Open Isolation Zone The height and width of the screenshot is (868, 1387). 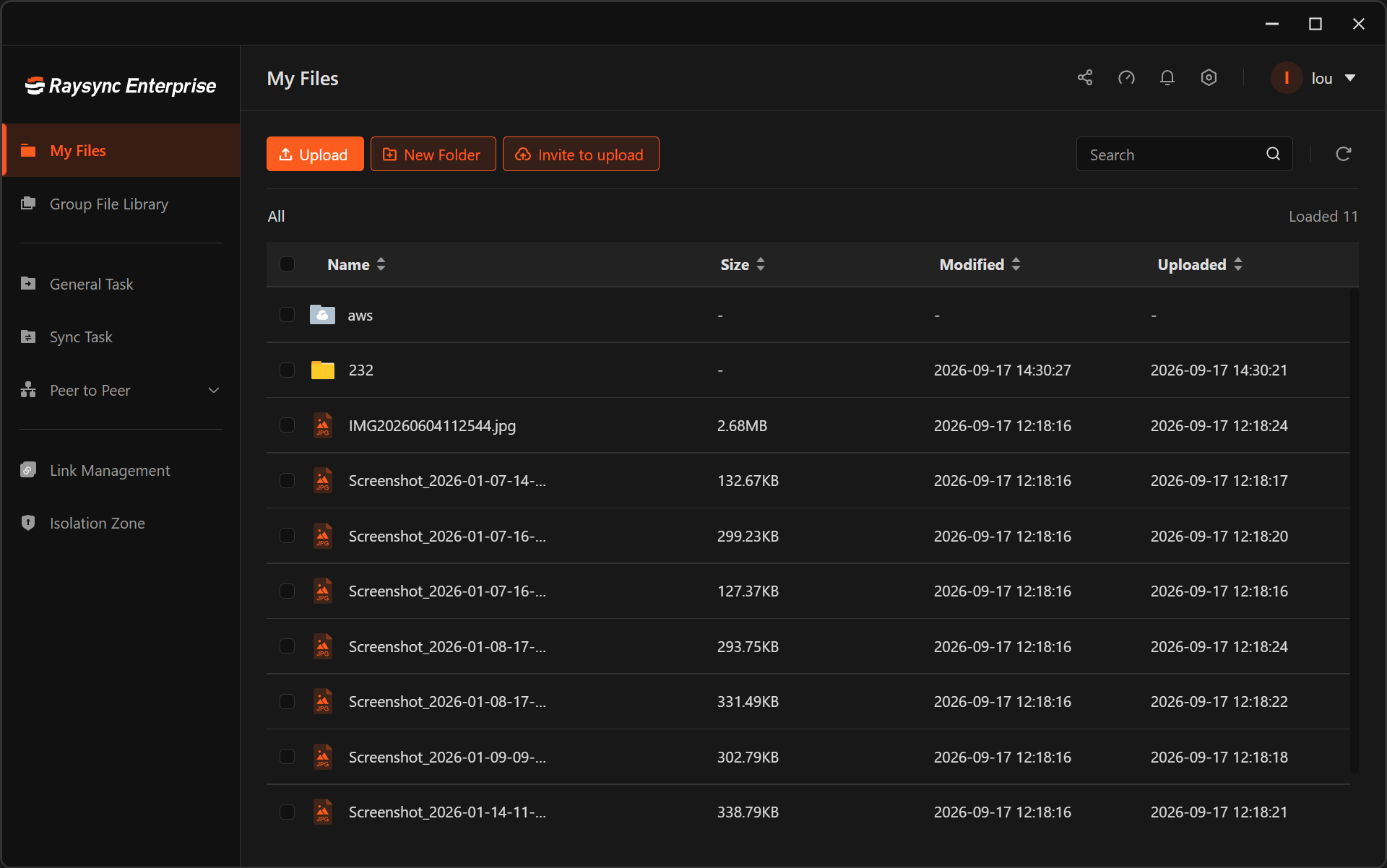tap(121, 524)
